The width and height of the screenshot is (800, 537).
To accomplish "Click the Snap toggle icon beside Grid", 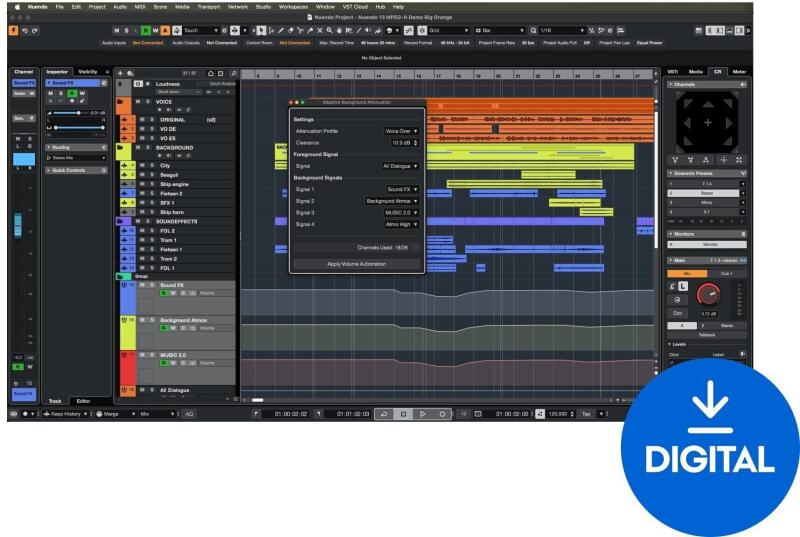I will pyautogui.click(x=422, y=31).
